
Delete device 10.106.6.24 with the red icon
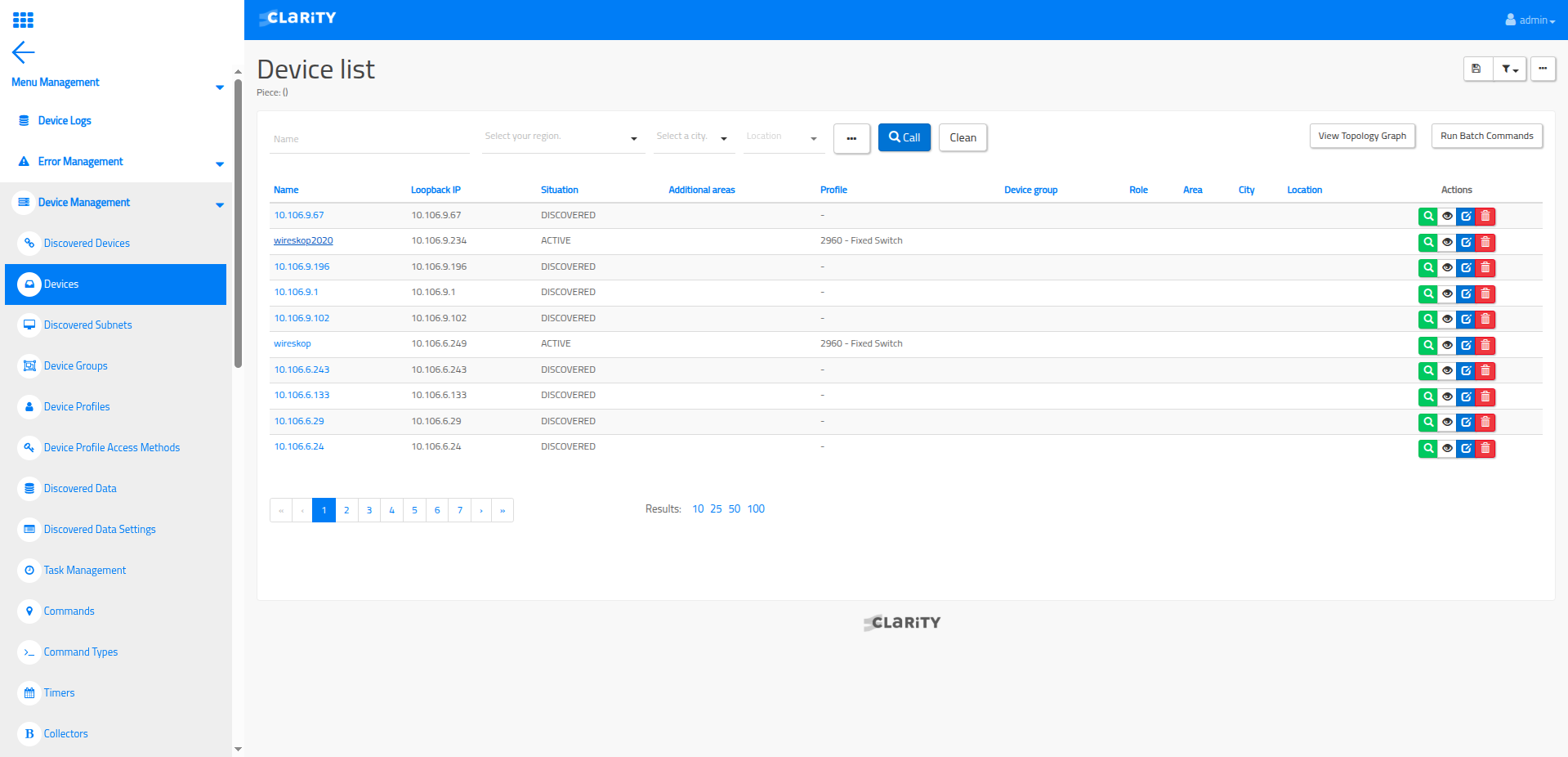(x=1485, y=448)
